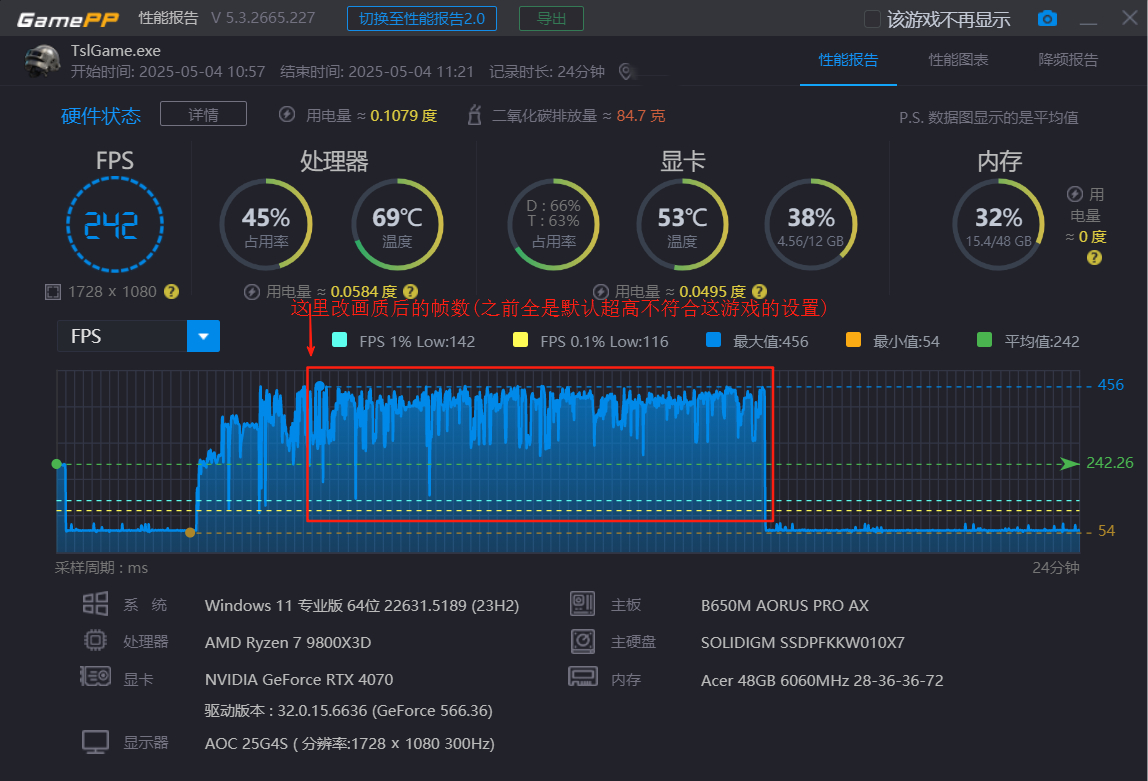
Task: Click the GamePP logo
Action: [x=67, y=19]
